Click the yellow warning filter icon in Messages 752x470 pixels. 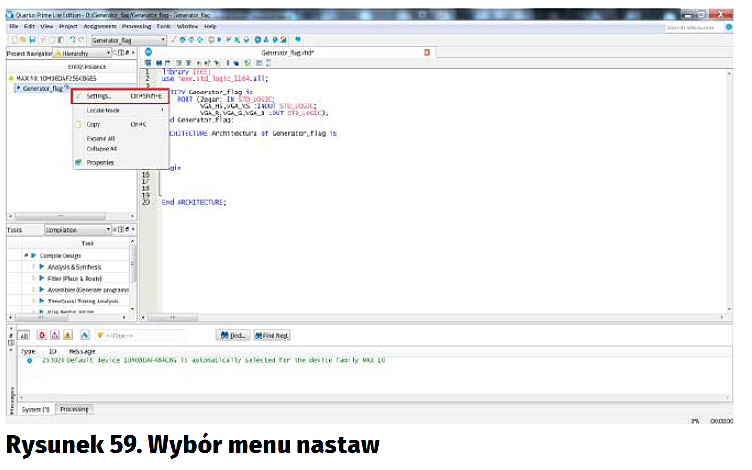coord(68,336)
